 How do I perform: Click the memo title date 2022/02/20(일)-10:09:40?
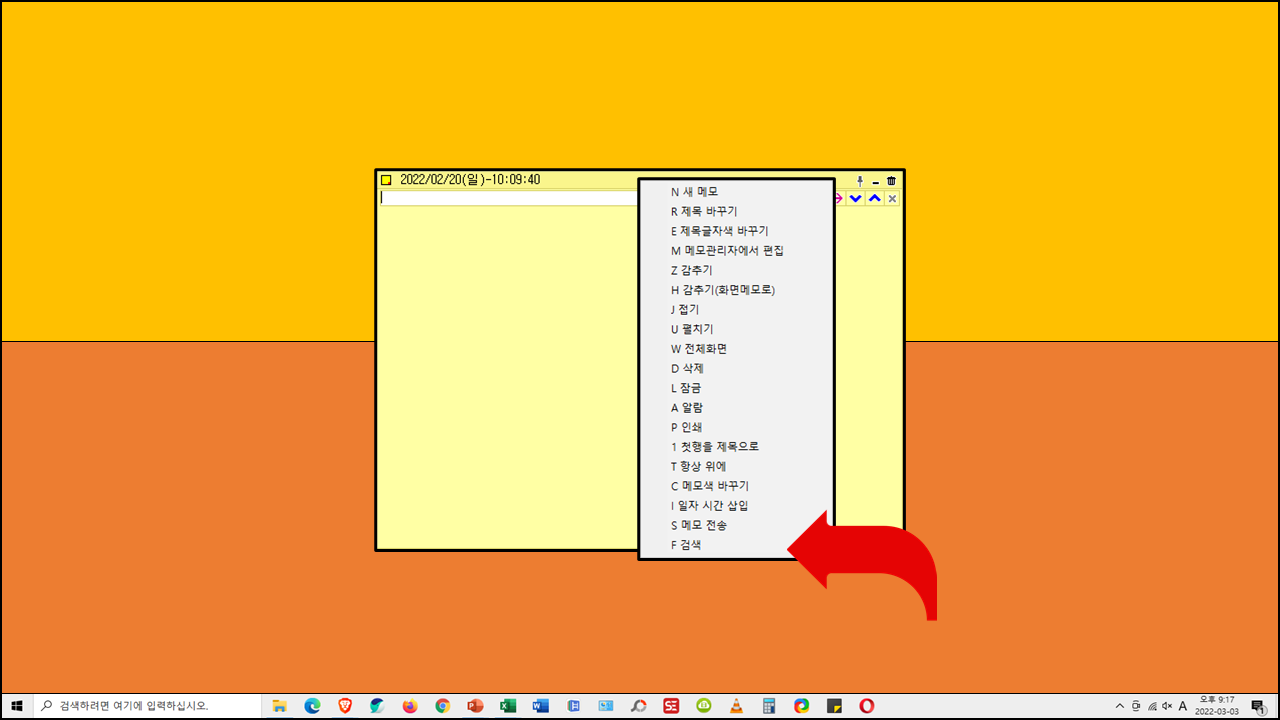click(x=470, y=180)
